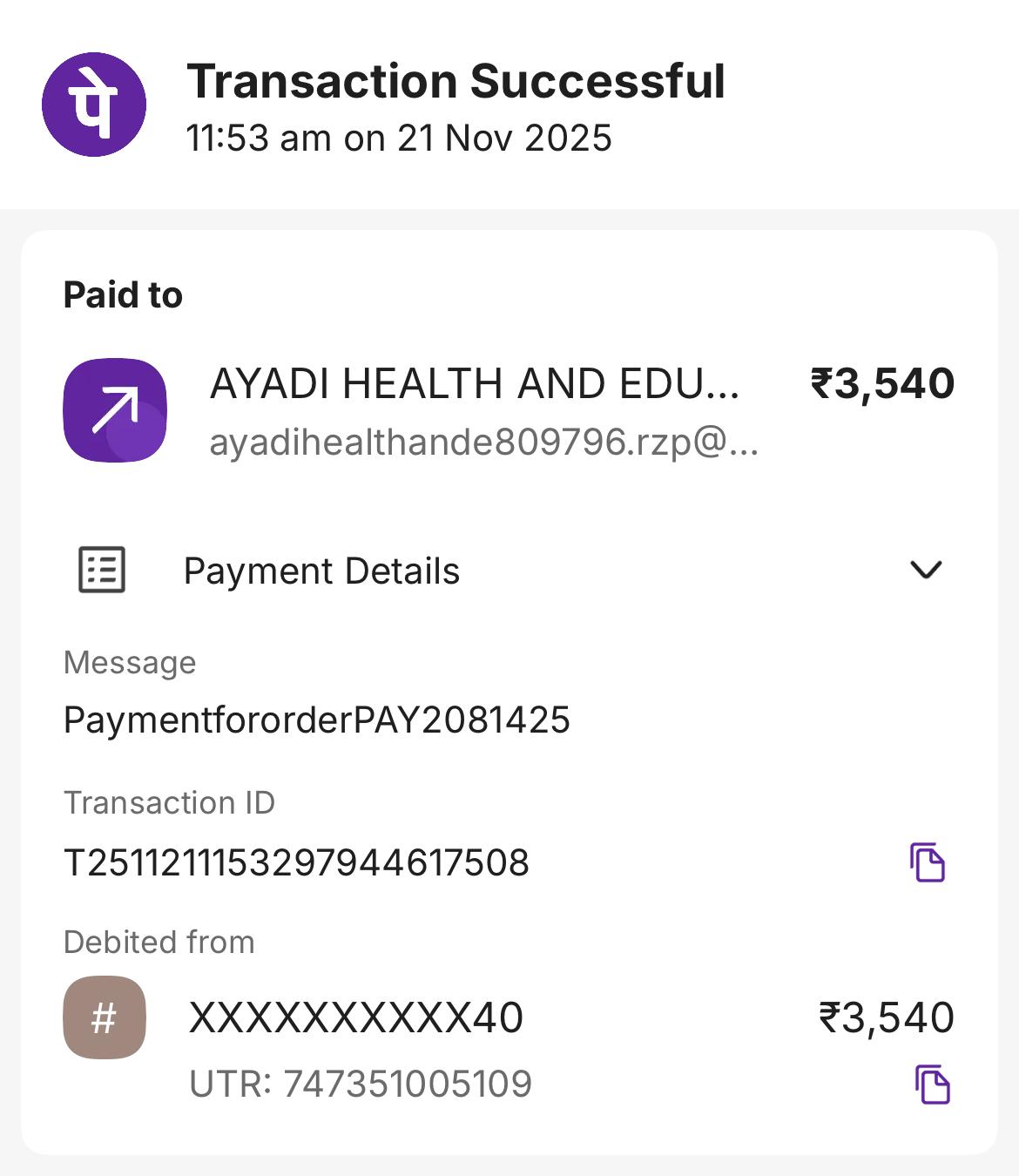1019x1176 pixels.
Task: Open payee AYADI HEALTH AND EDU name
Action: click(475, 384)
